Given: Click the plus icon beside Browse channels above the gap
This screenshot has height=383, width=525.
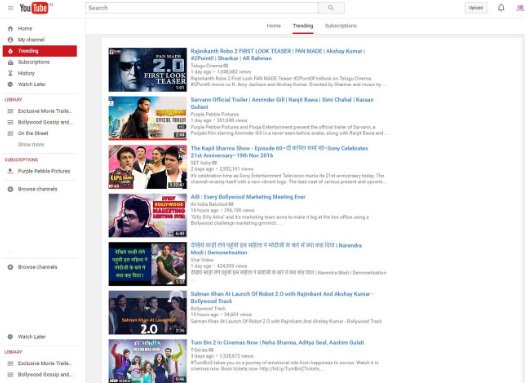Looking at the screenshot, I should (x=10, y=189).
